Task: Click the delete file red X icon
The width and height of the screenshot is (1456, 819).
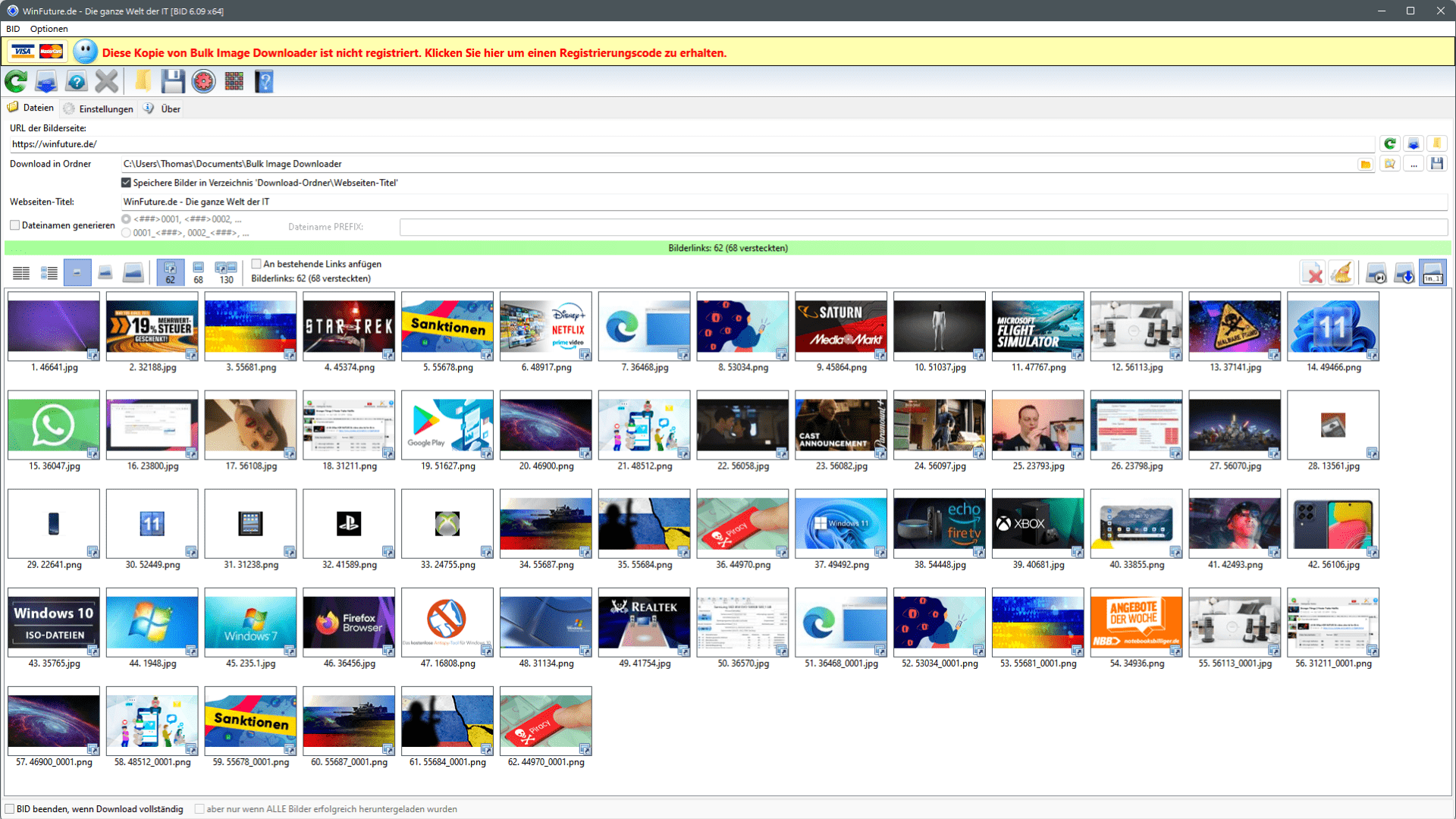Action: pos(1313,274)
